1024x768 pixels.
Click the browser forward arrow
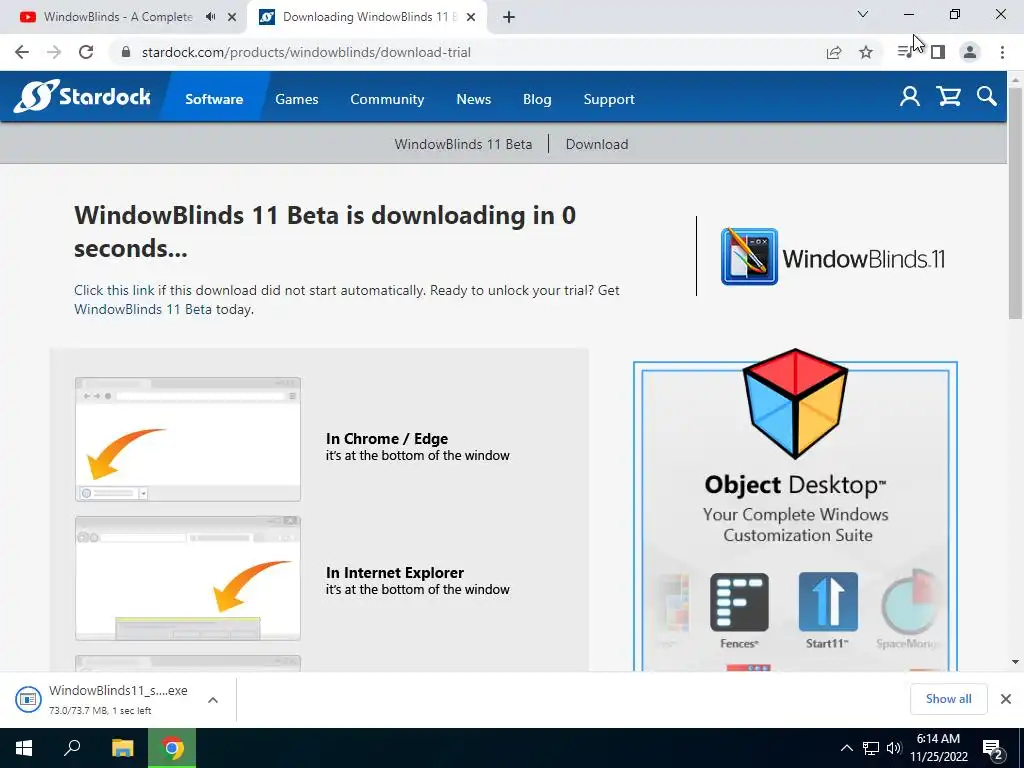[54, 52]
